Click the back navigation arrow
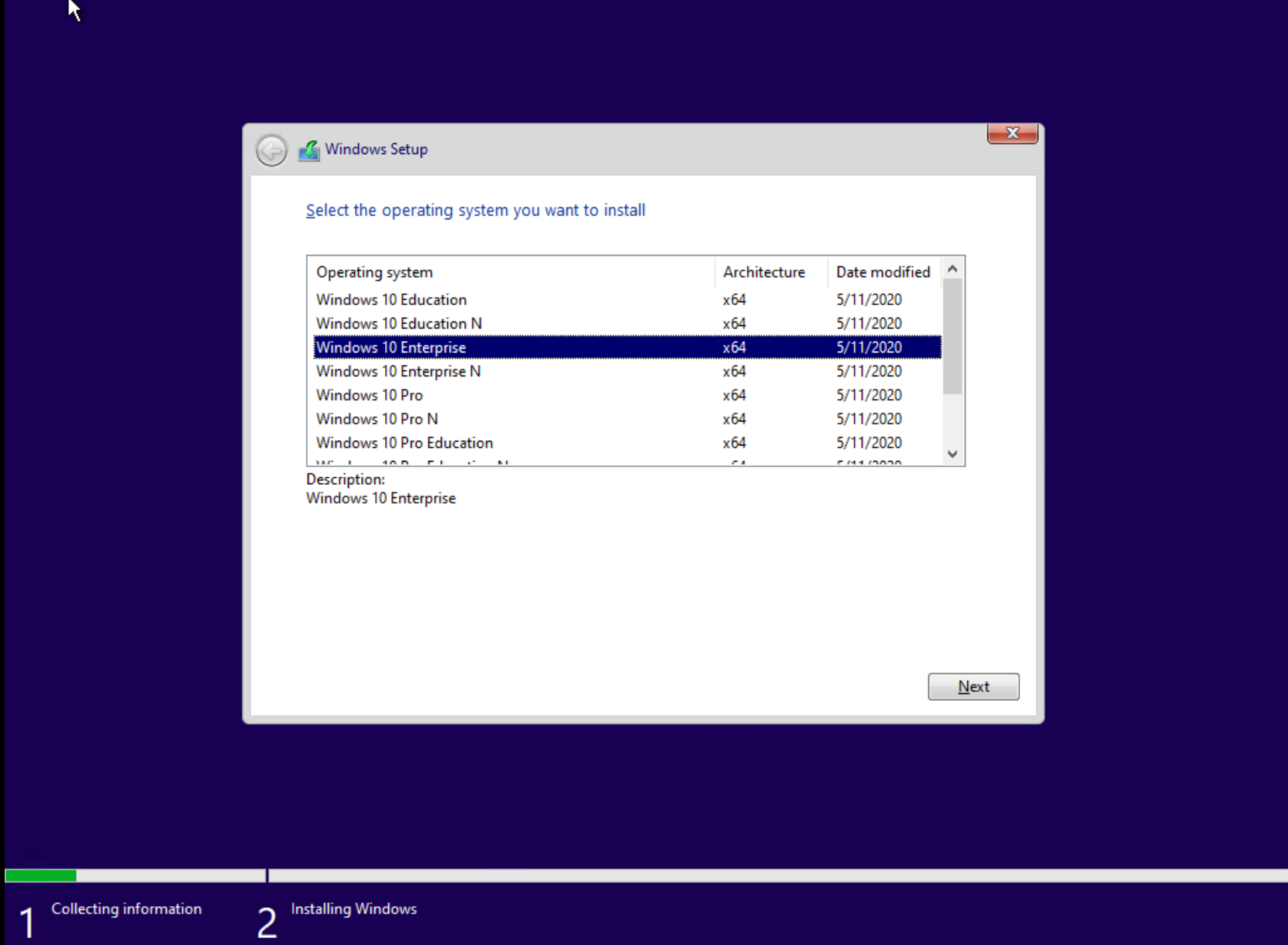Image resolution: width=1288 pixels, height=945 pixels. pyautogui.click(x=270, y=150)
